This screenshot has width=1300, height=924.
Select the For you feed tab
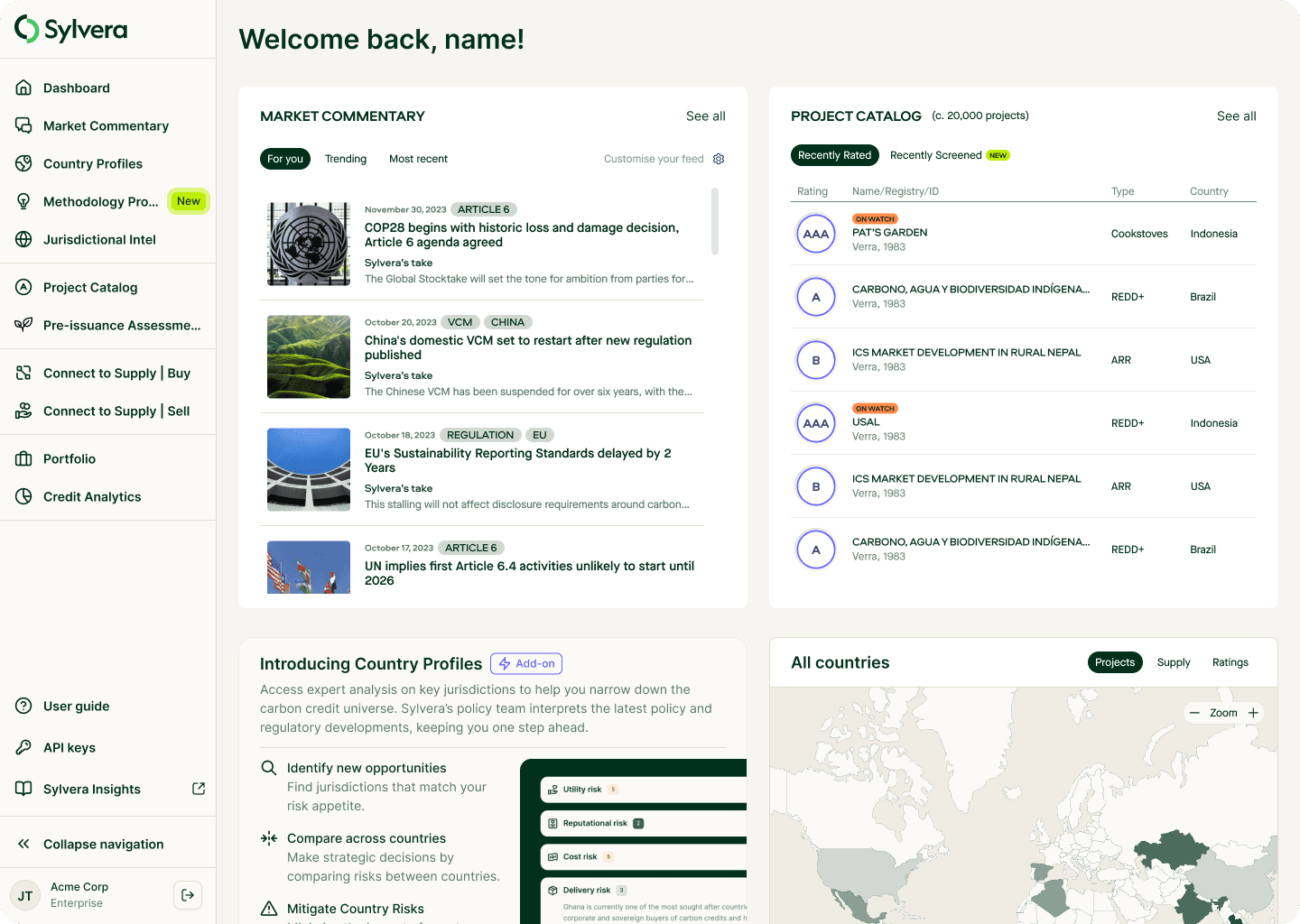[x=285, y=159]
